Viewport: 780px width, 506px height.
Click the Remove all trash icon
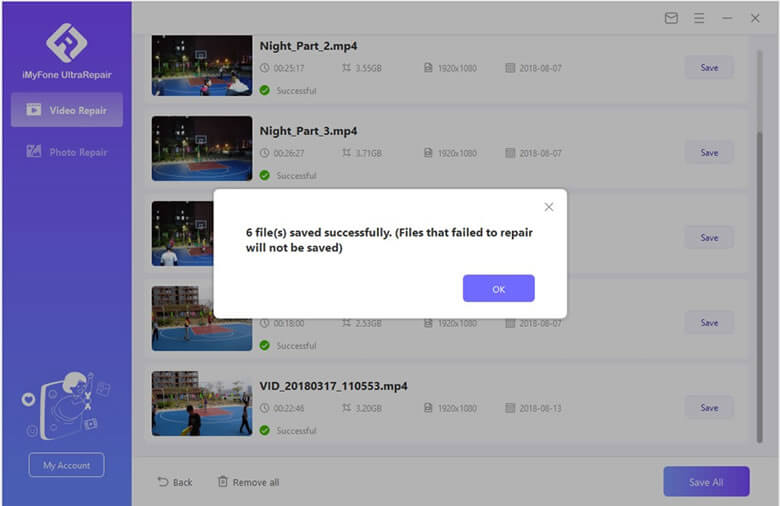(x=223, y=482)
